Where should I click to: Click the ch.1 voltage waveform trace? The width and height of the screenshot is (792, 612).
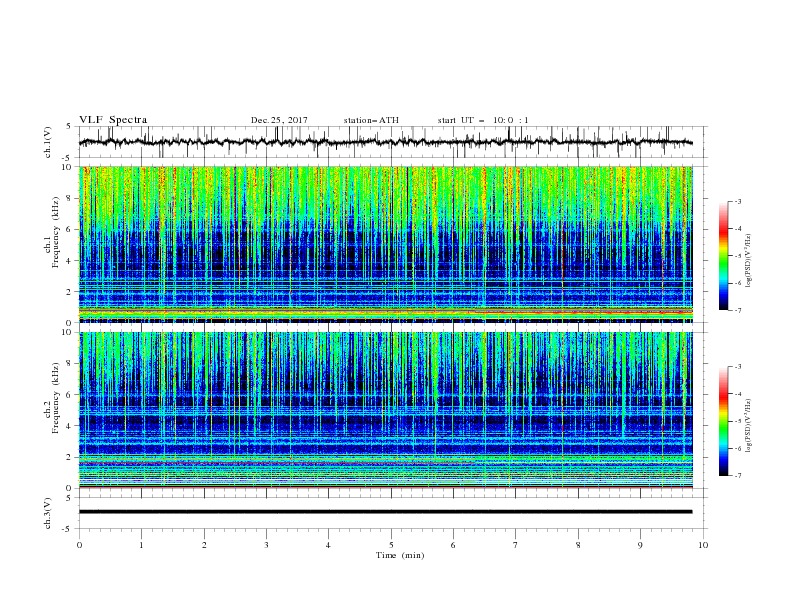[x=385, y=142]
